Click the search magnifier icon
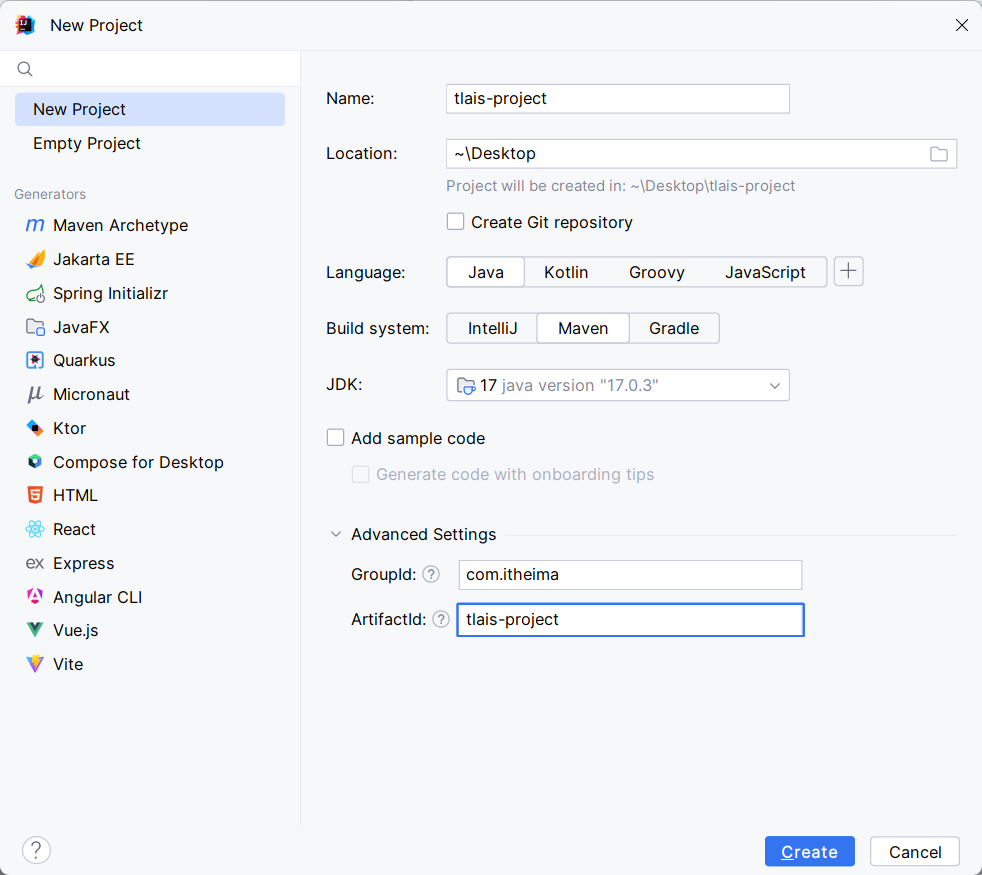This screenshot has height=875, width=982. pyautogui.click(x=24, y=69)
